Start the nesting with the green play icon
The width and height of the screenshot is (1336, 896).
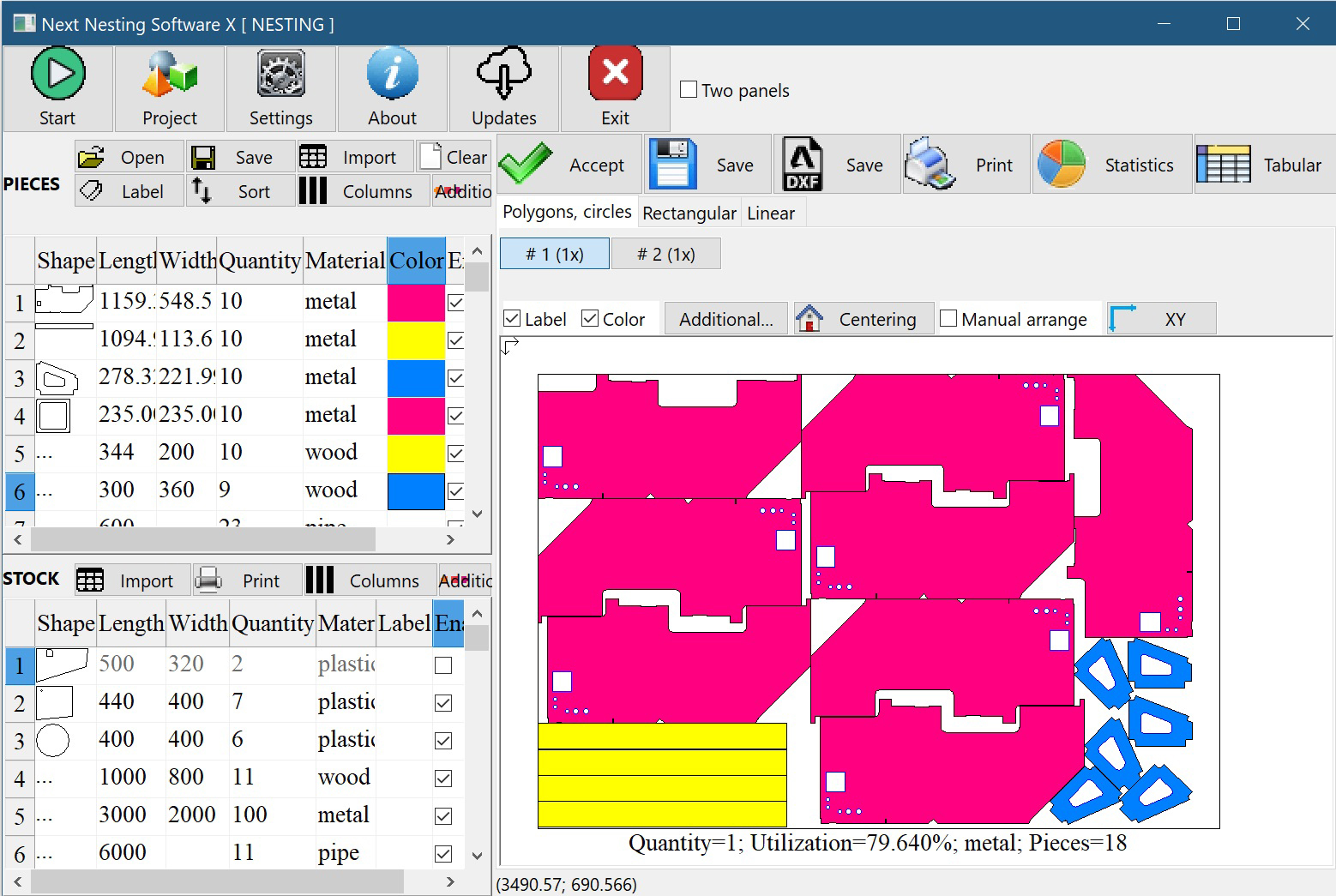[x=57, y=88]
